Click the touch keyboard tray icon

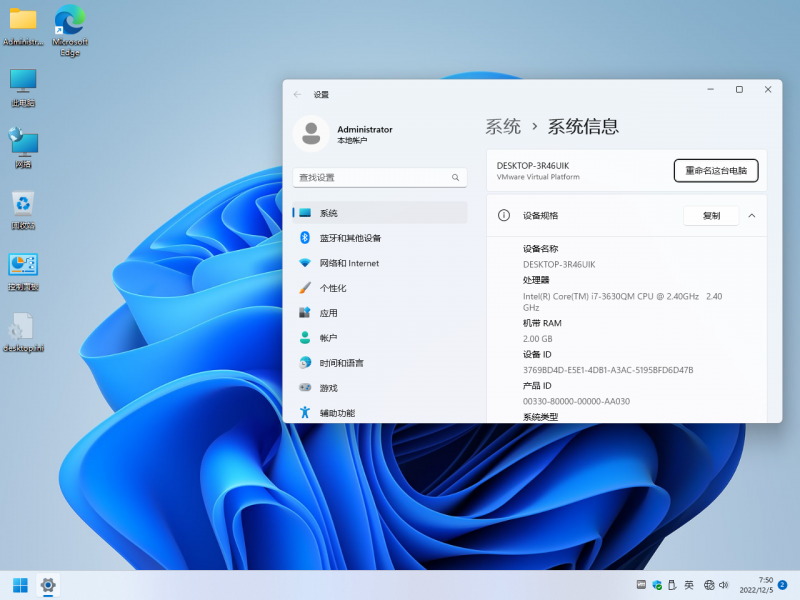pyautogui.click(x=641, y=585)
